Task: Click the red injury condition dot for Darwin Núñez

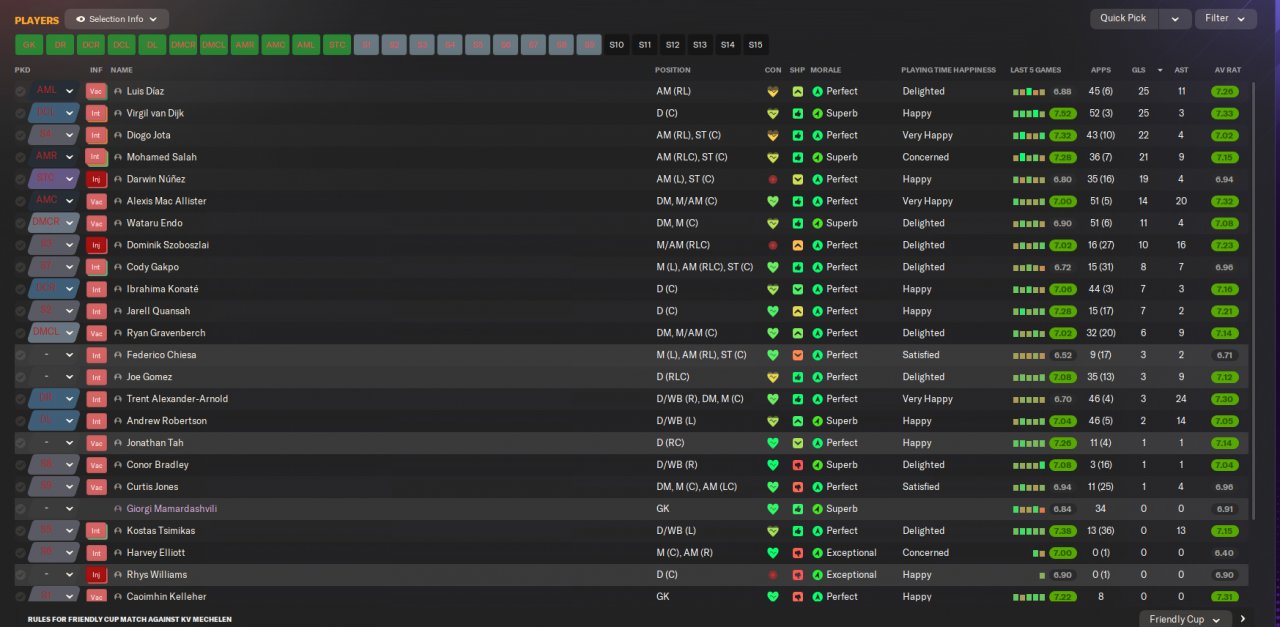Action: [x=772, y=179]
